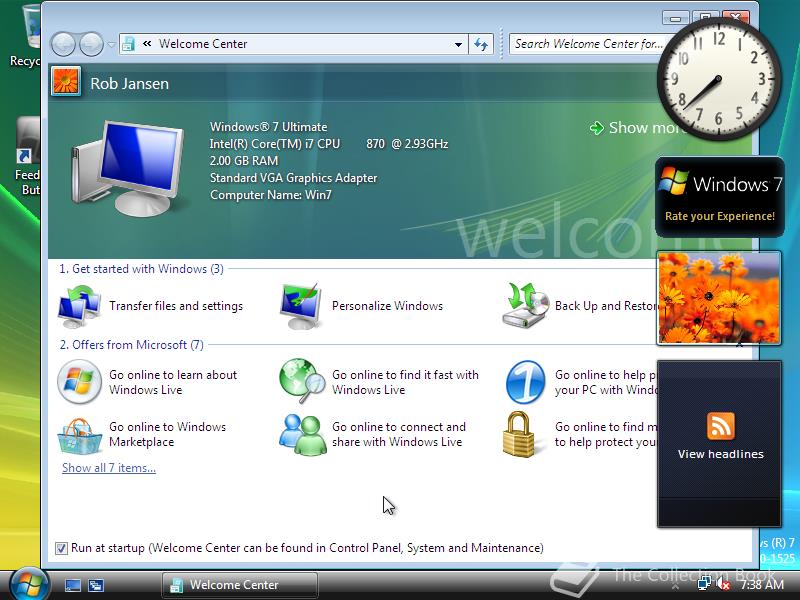The width and height of the screenshot is (800, 600).
Task: Click the Feedback shortcut desktop icon
Action: [x=27, y=157]
